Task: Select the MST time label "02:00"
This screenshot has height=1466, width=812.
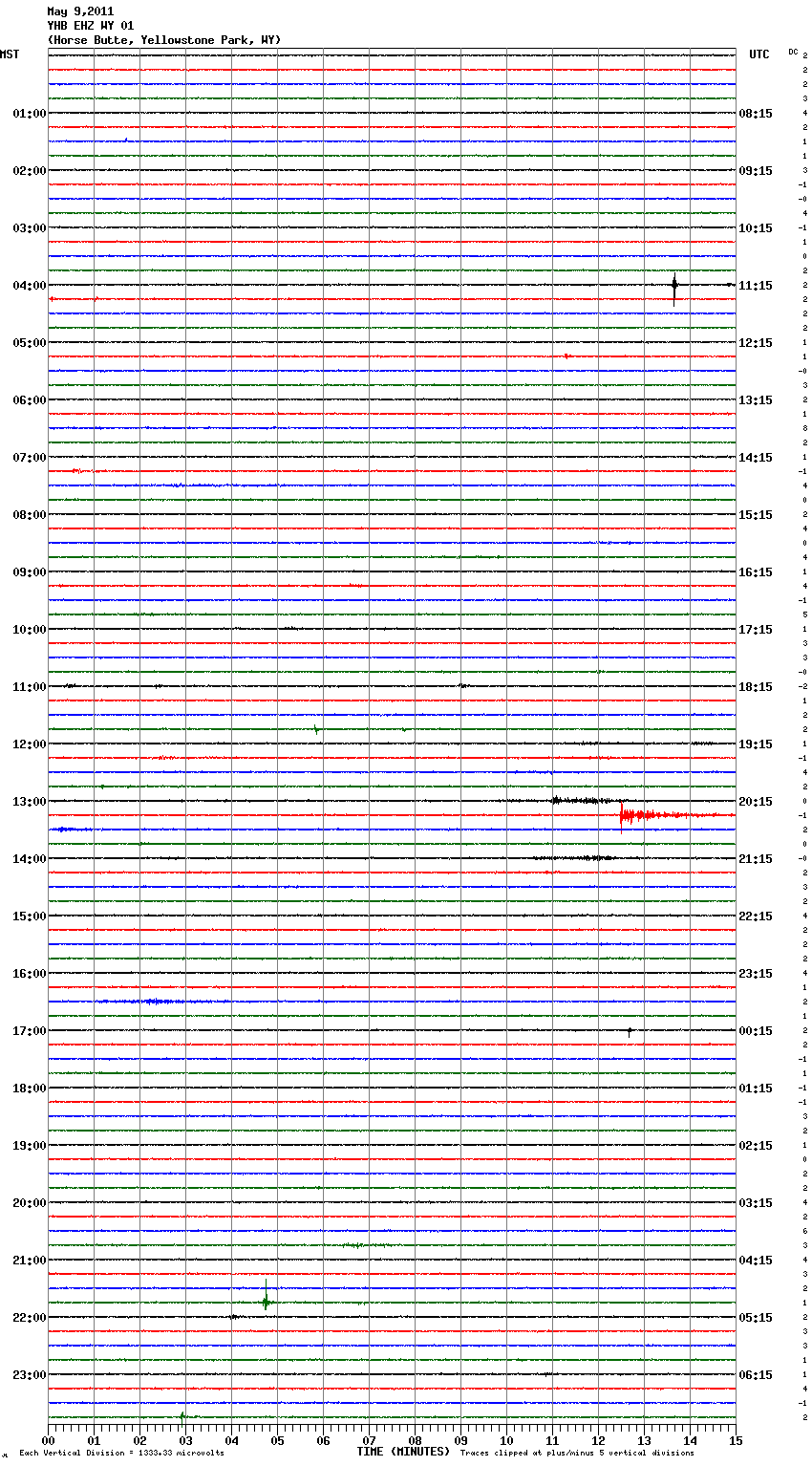Action: pyautogui.click(x=29, y=171)
